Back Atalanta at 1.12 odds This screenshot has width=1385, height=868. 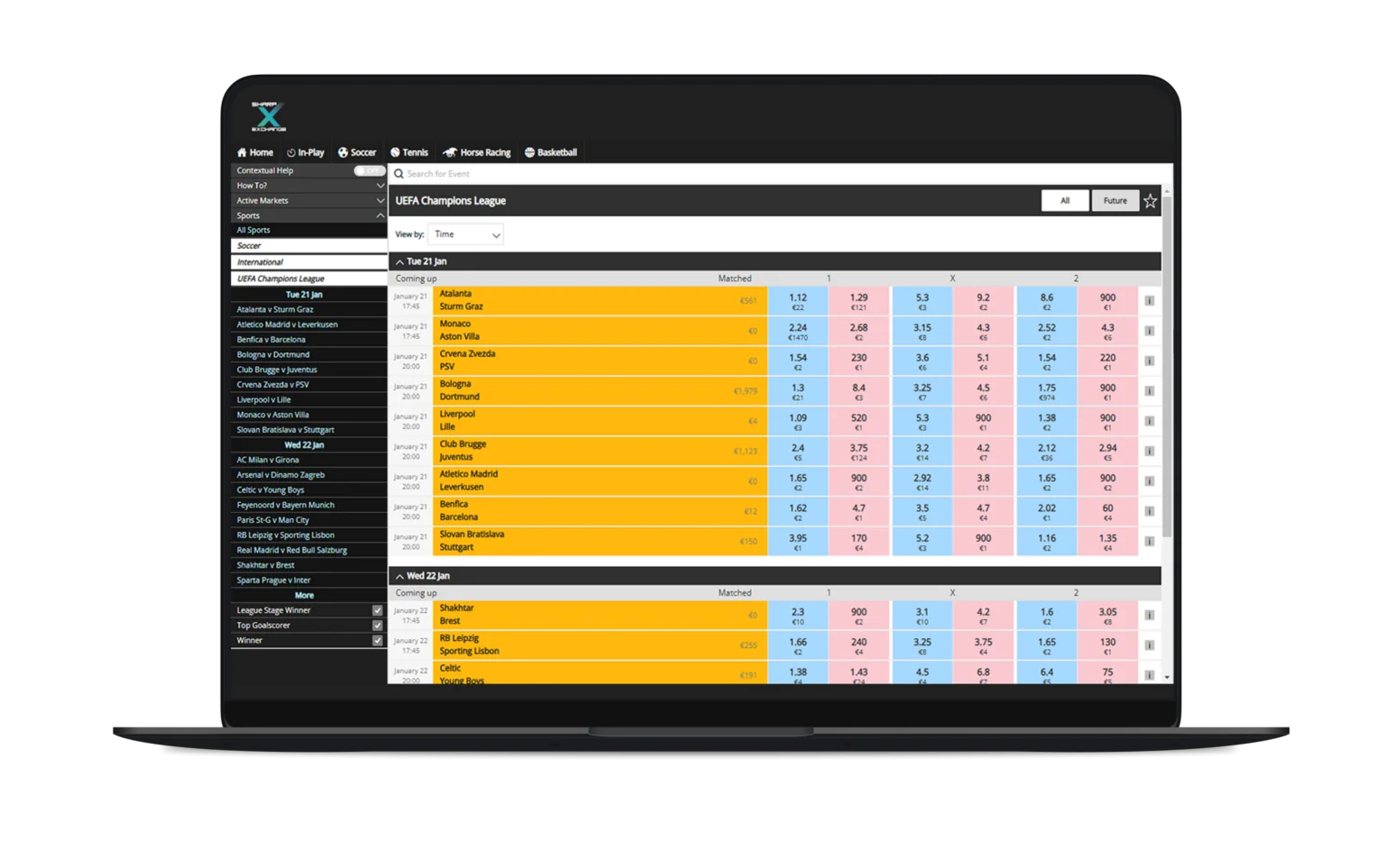click(x=798, y=301)
